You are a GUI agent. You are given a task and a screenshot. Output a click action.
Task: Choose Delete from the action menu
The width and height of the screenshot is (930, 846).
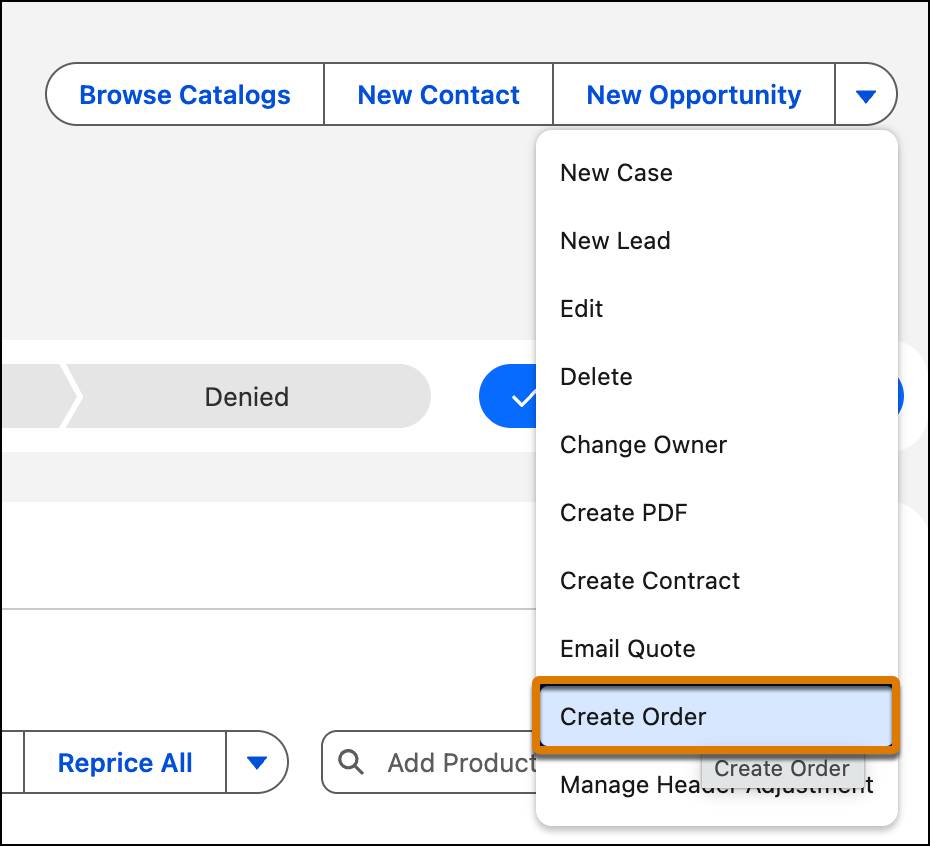click(x=596, y=376)
